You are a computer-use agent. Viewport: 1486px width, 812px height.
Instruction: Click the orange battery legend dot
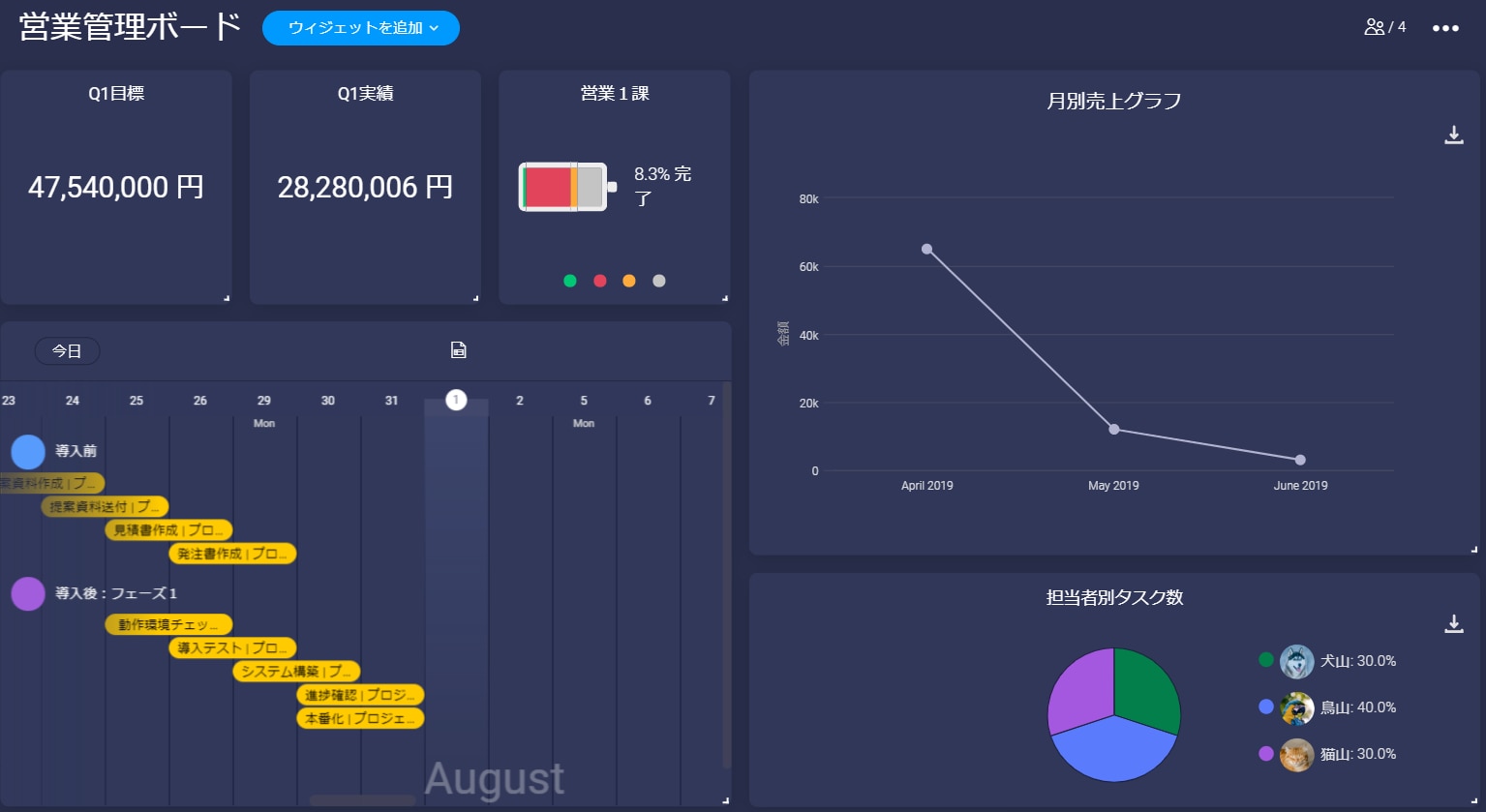pyautogui.click(x=629, y=281)
